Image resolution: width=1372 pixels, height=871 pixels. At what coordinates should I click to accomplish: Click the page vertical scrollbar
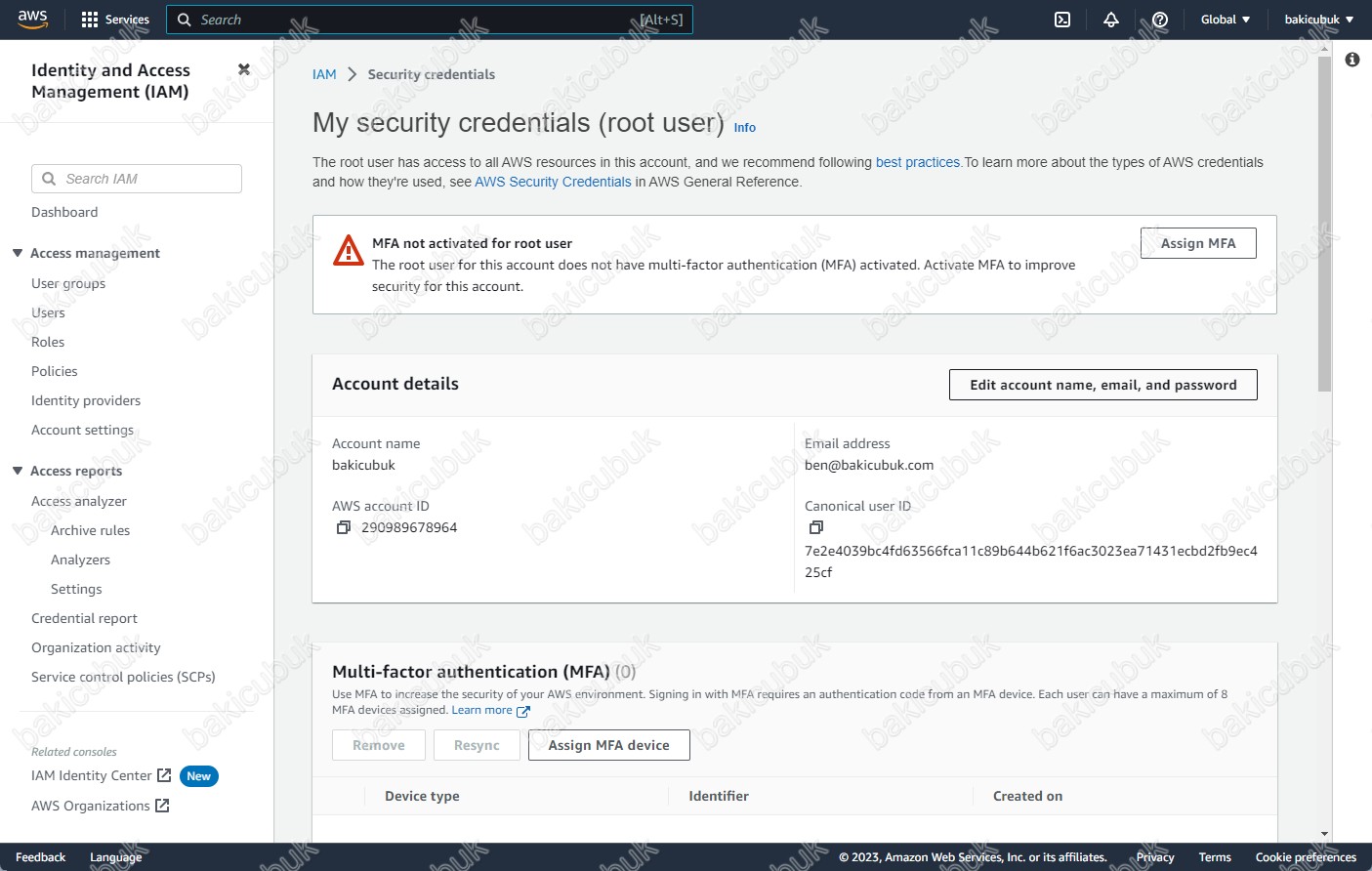(x=1324, y=225)
